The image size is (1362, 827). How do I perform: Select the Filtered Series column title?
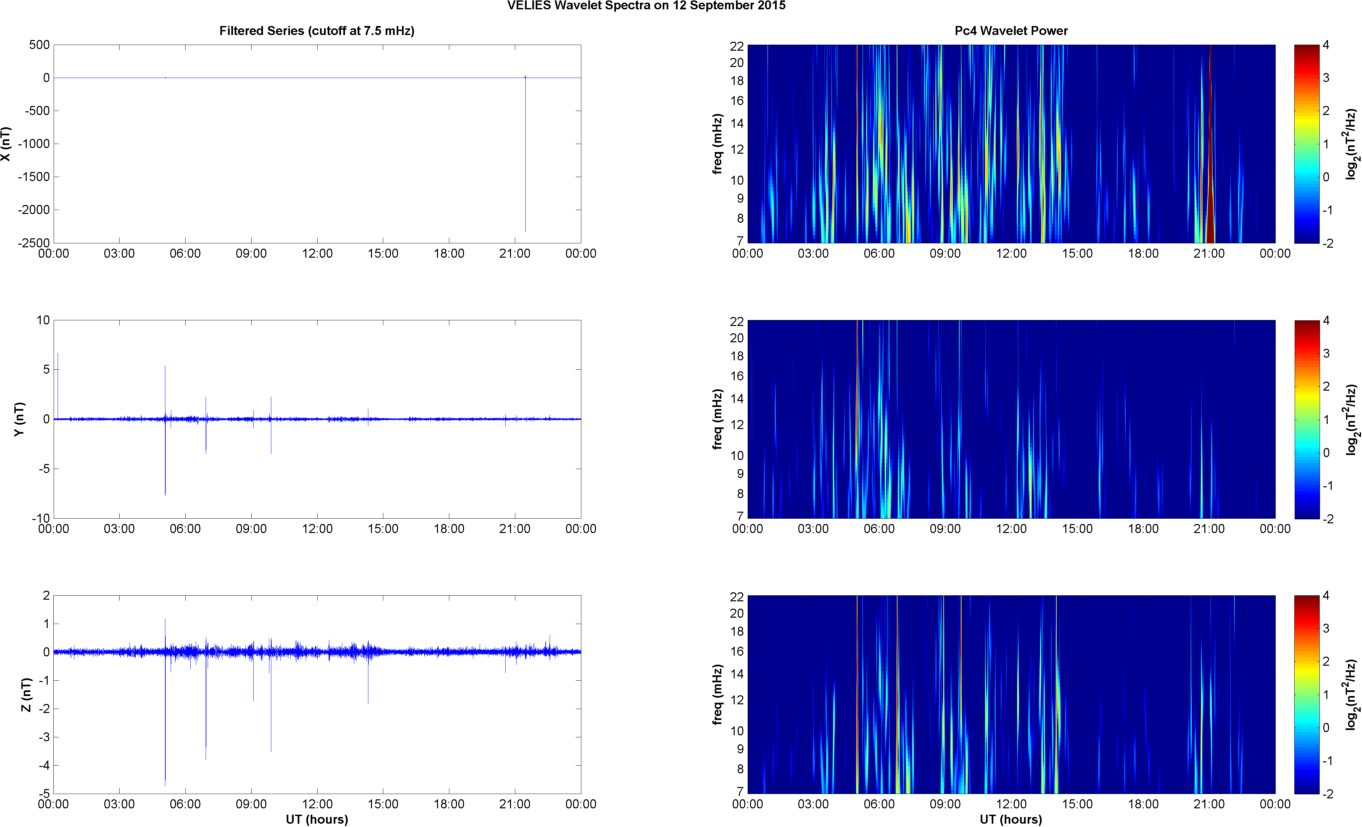pos(316,31)
